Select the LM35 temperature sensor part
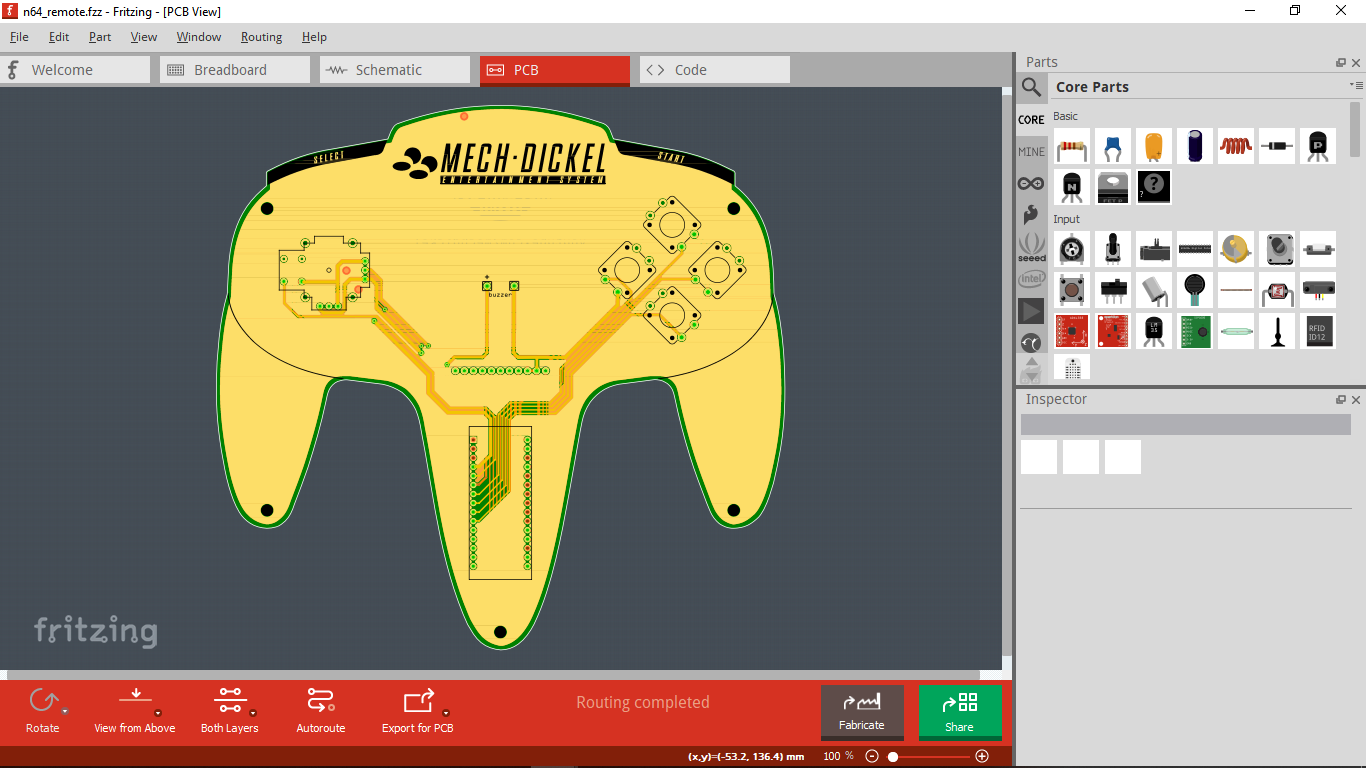This screenshot has height=768, width=1366. point(1154,331)
